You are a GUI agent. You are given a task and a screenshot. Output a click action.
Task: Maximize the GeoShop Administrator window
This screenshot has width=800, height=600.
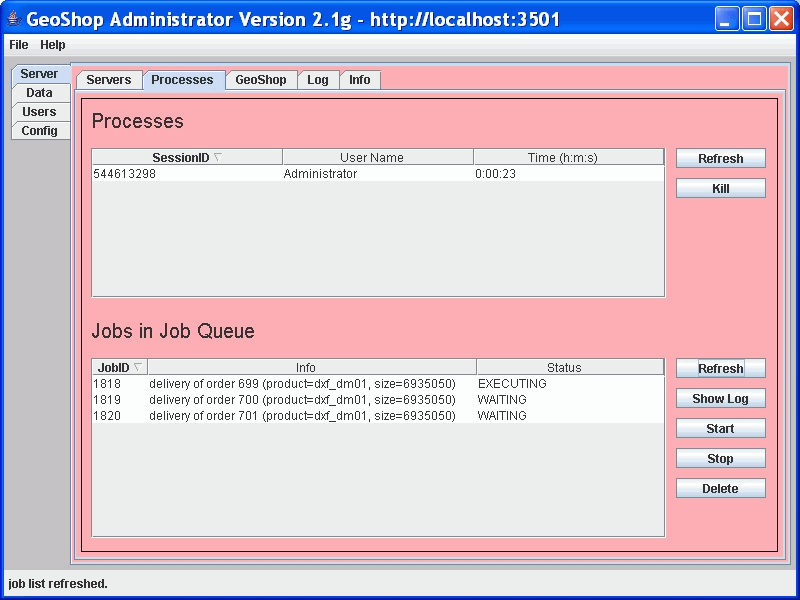[754, 19]
